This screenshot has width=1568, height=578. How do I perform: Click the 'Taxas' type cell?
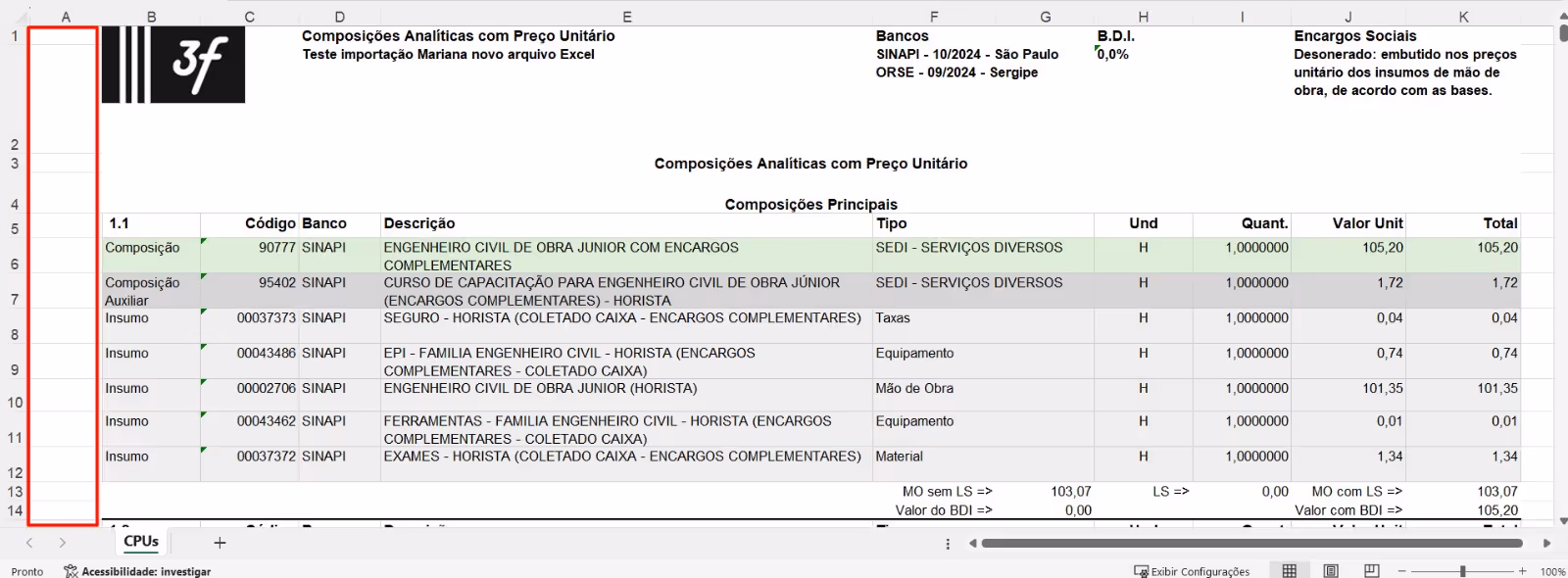[983, 326]
